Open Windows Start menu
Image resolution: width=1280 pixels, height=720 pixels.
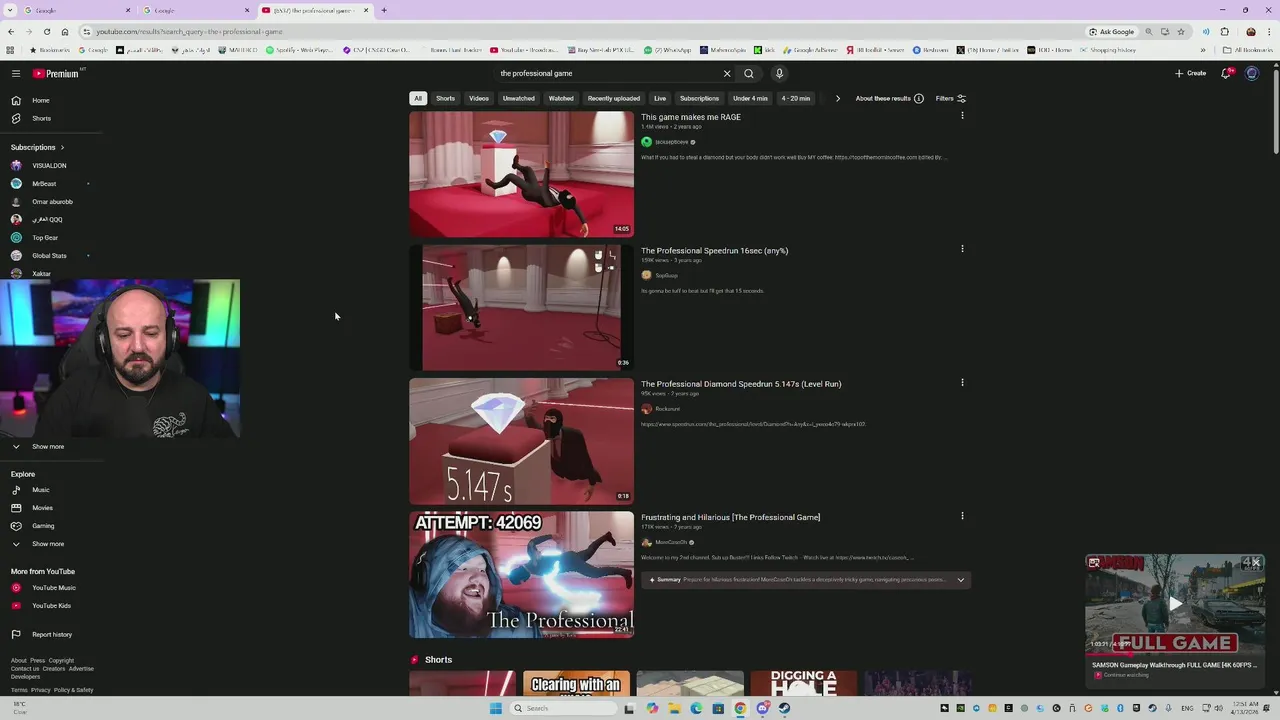pos(496,708)
